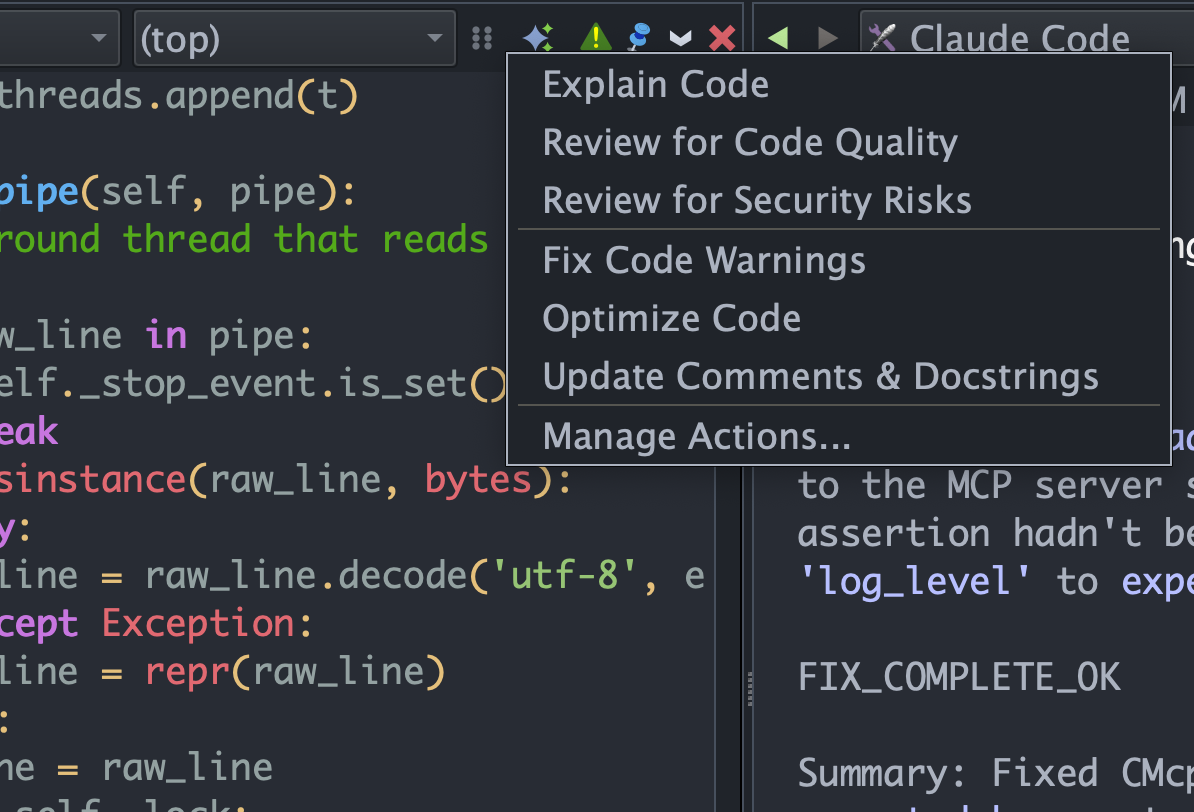This screenshot has height=812, width=1194.
Task: Click FIX_COMPLETE_OK text in Claude panel
Action: click(x=959, y=676)
